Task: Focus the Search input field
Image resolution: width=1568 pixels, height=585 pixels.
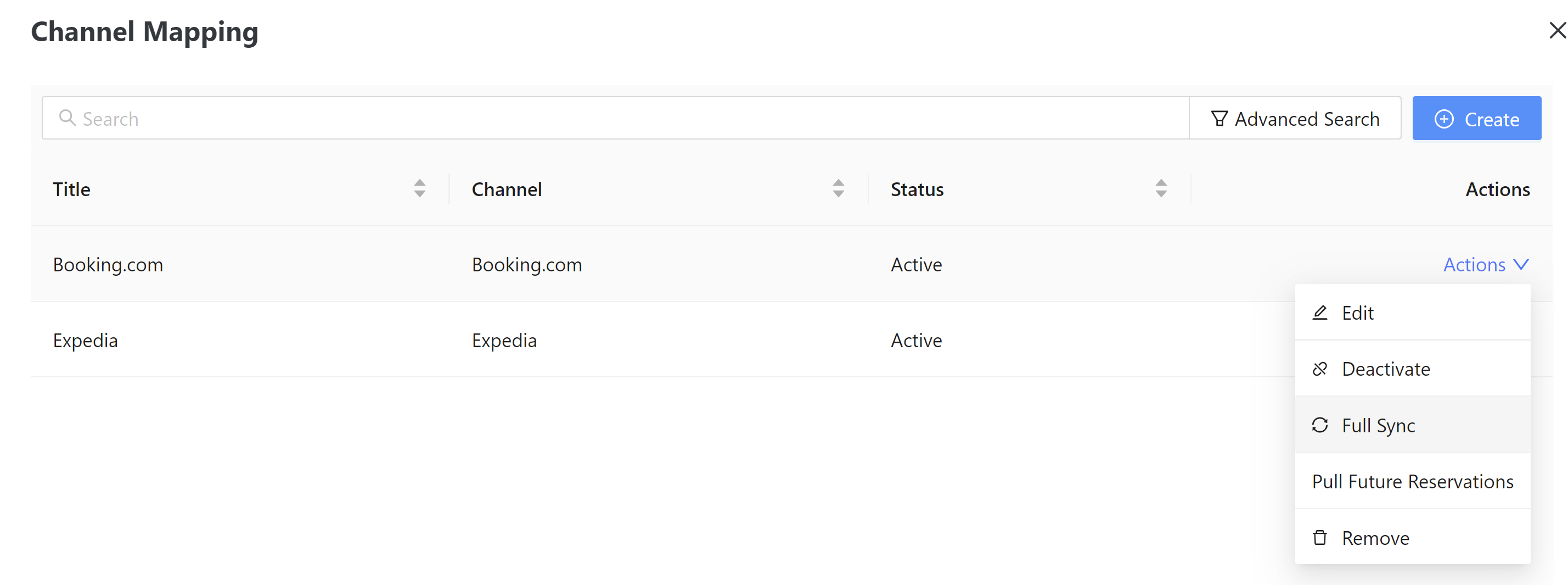Action: tap(615, 118)
